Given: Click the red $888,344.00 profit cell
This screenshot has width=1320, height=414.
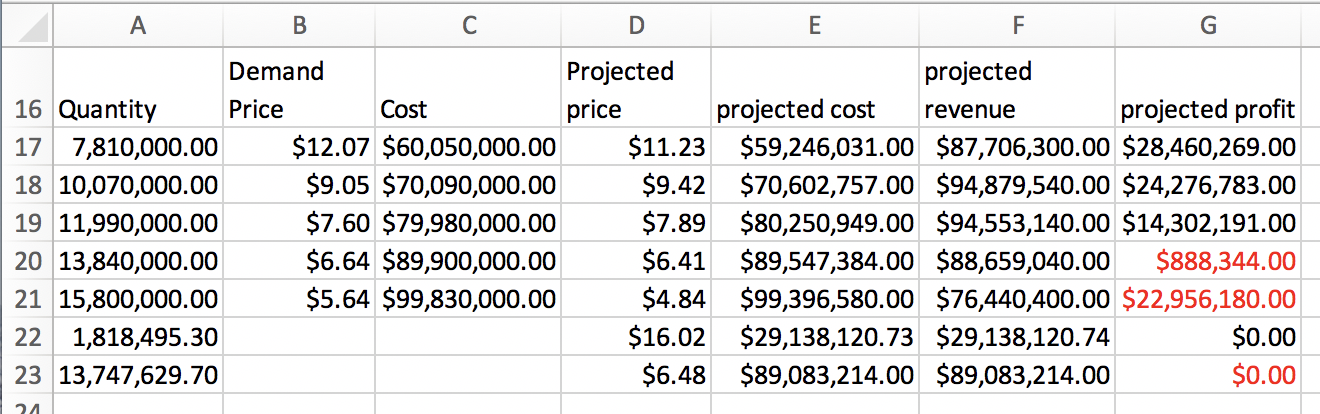Looking at the screenshot, I should click(1207, 262).
